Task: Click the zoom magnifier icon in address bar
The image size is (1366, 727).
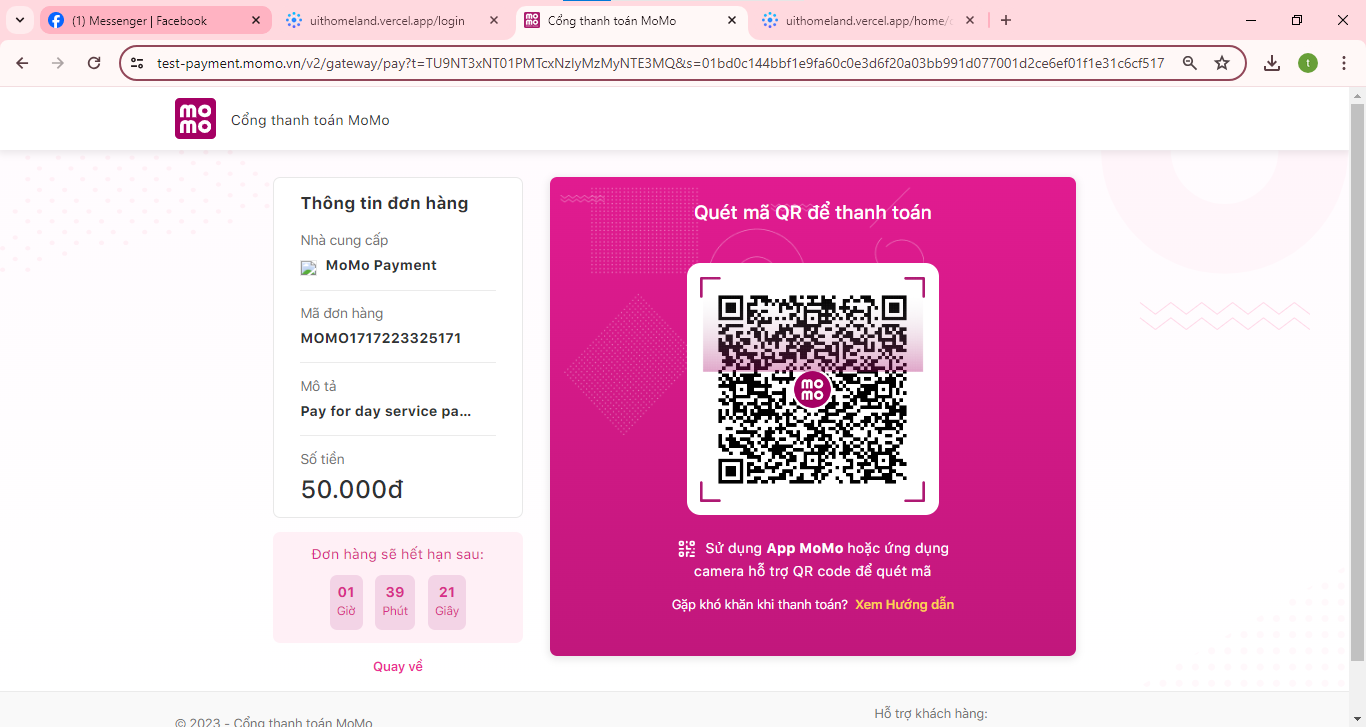Action: [1190, 63]
